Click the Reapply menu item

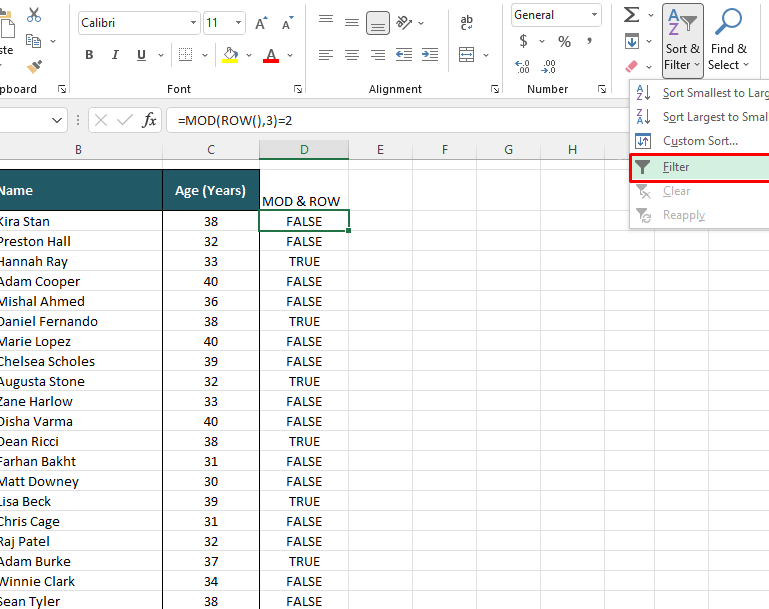700,215
